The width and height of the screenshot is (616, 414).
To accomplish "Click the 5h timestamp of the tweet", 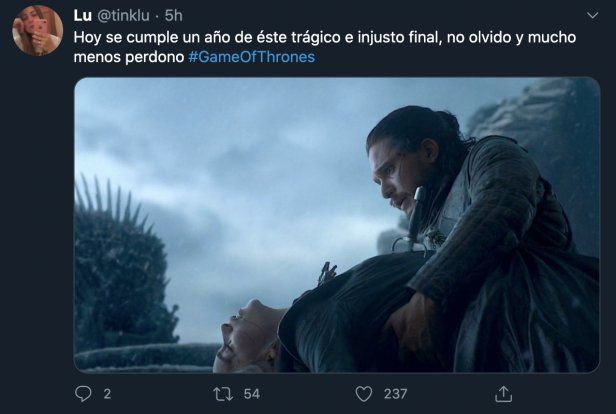I will tap(174, 16).
